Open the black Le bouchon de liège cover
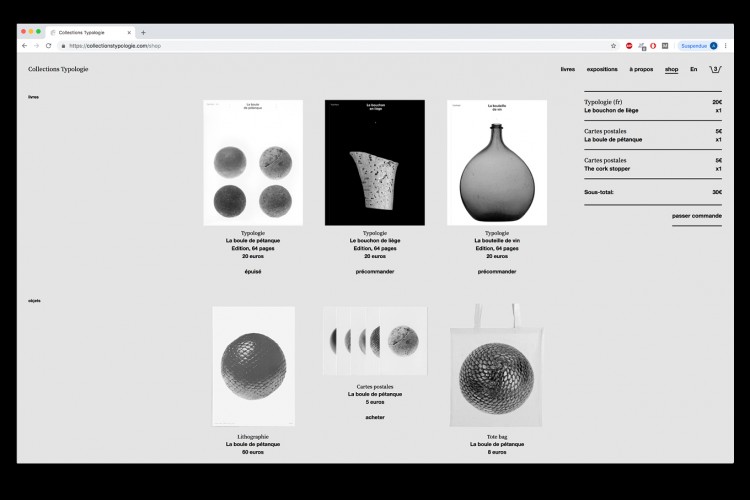This screenshot has height=500, width=750. (x=375, y=163)
